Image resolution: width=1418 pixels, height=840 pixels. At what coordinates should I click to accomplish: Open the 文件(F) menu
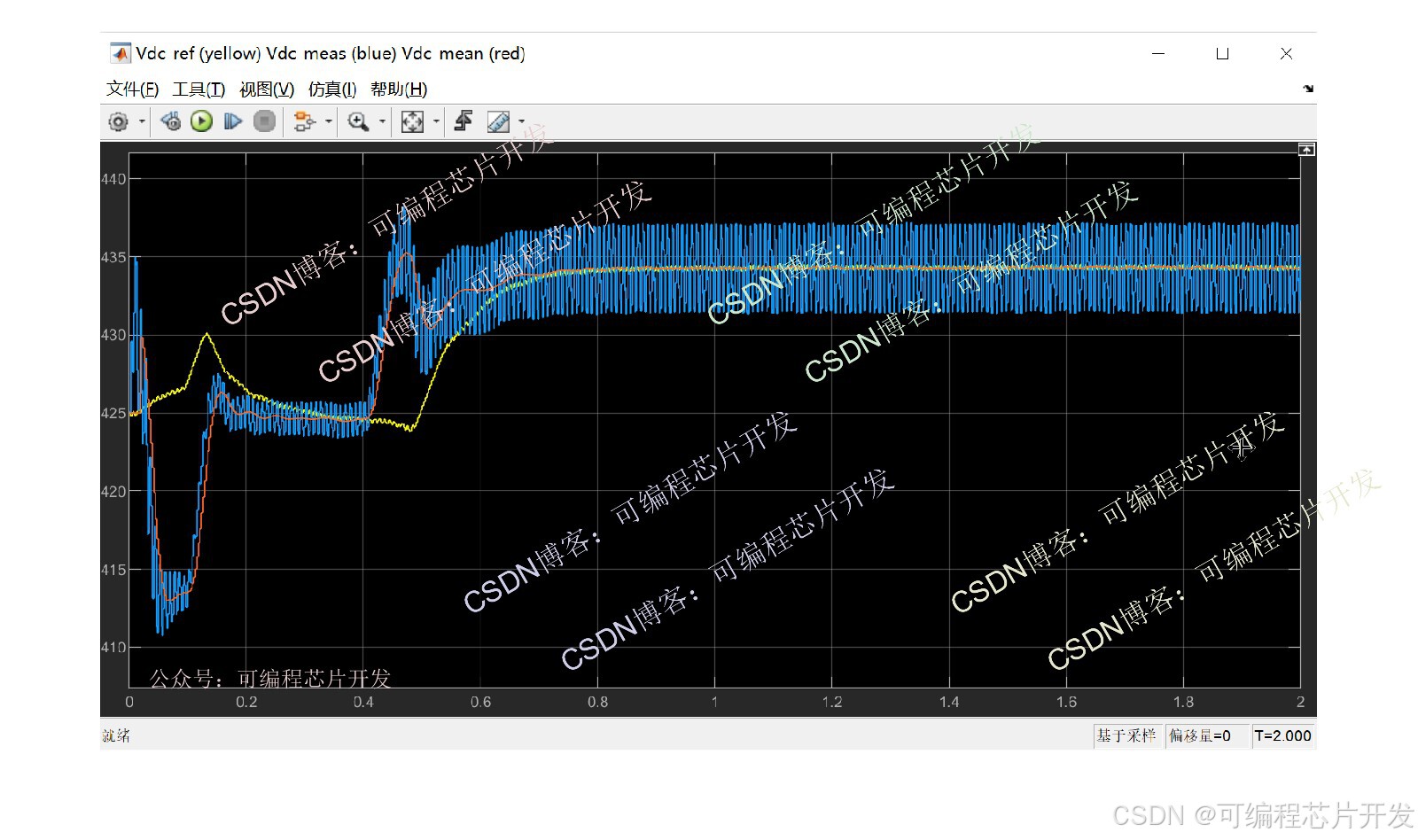(x=132, y=89)
